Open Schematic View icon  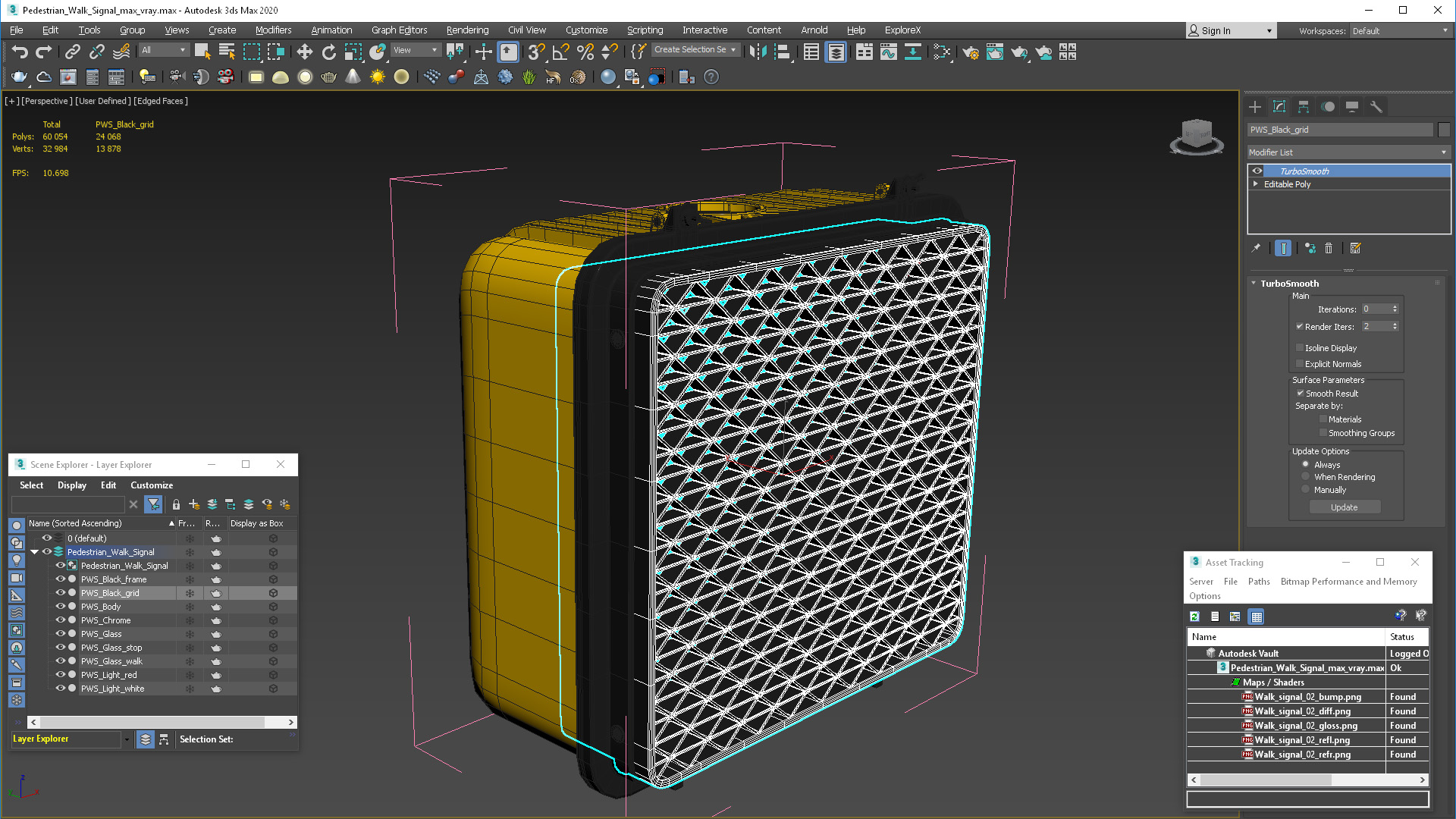(913, 52)
